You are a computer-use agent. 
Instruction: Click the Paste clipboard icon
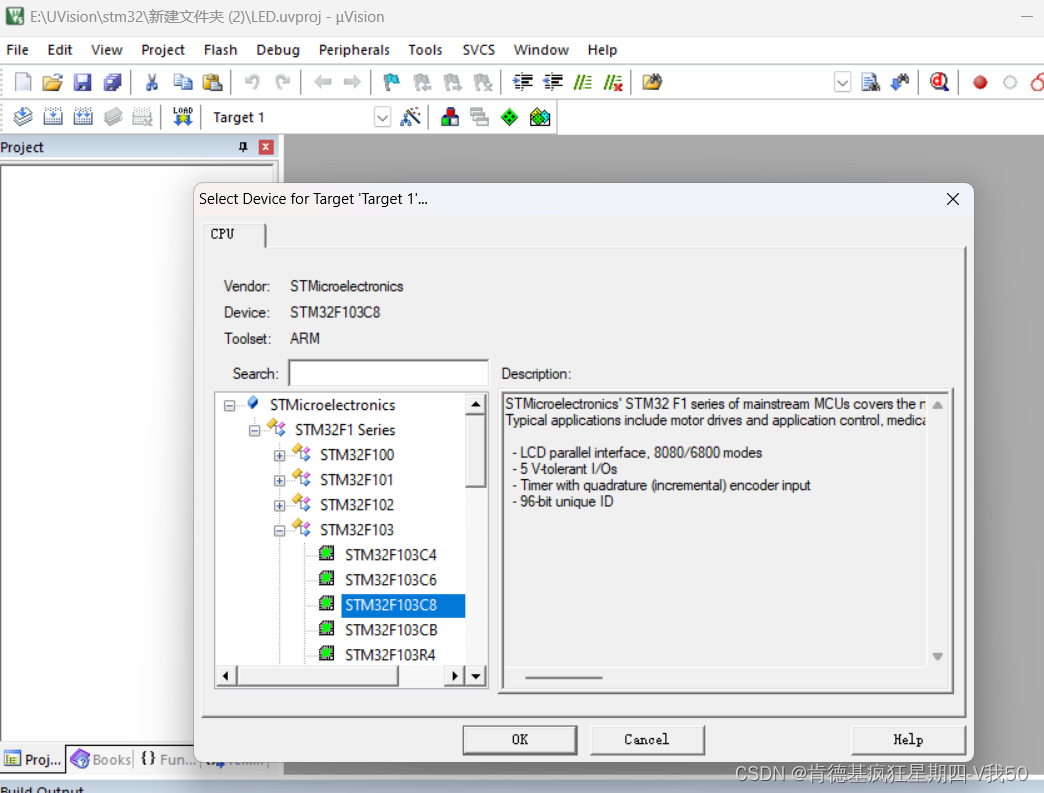(x=212, y=82)
